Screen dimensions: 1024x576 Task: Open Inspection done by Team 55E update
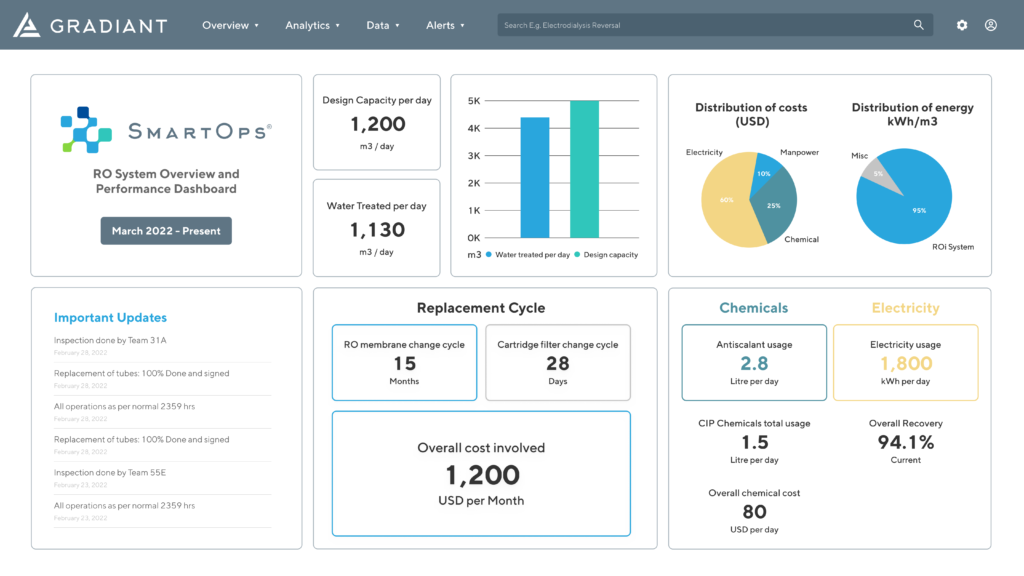tap(110, 472)
